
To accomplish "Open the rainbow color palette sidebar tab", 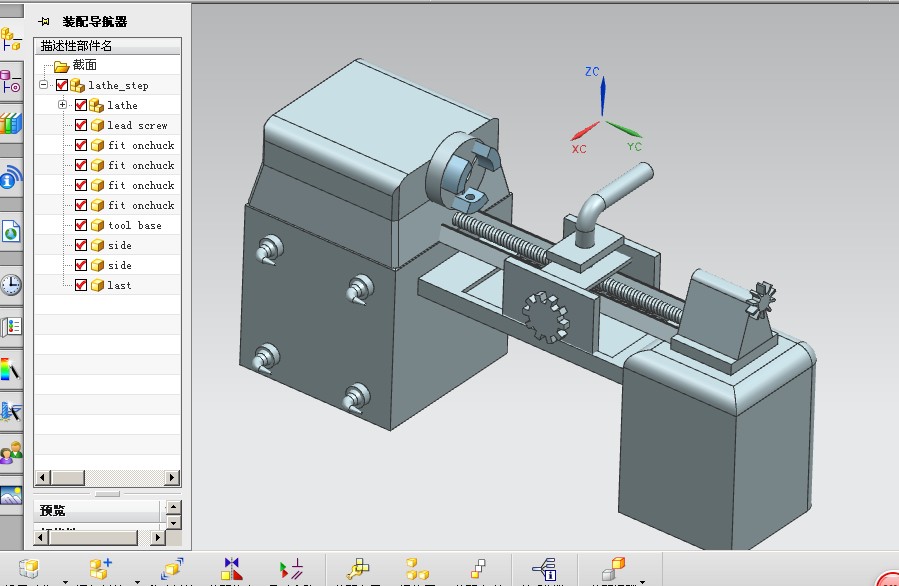I will [11, 369].
